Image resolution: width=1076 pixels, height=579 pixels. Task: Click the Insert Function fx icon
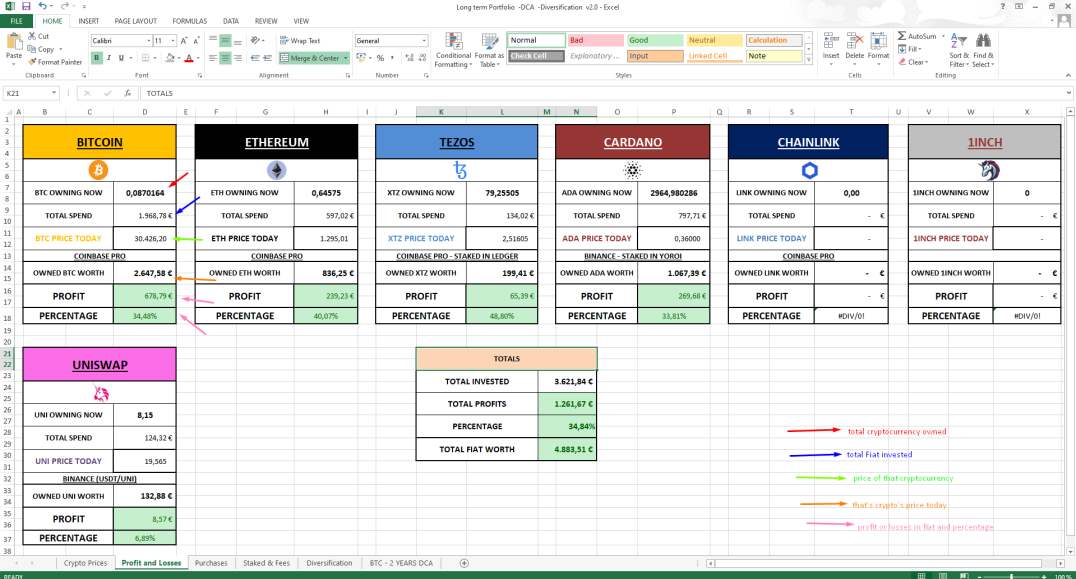tap(128, 93)
